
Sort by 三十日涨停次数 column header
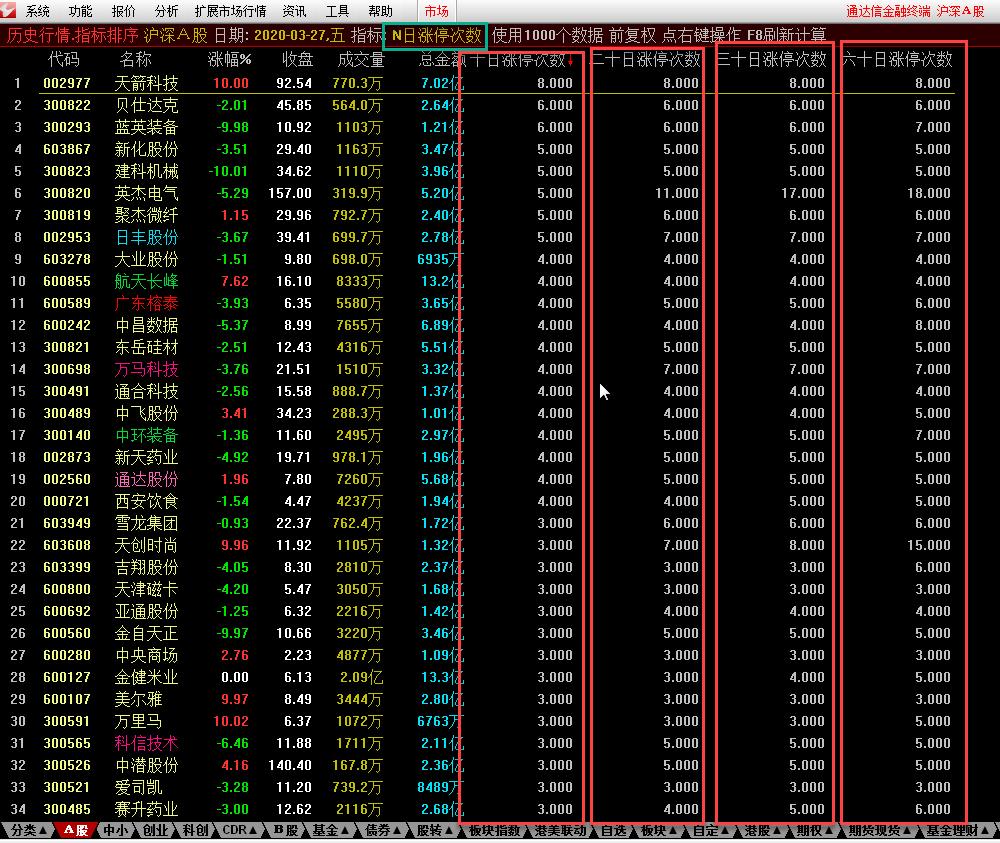(772, 59)
